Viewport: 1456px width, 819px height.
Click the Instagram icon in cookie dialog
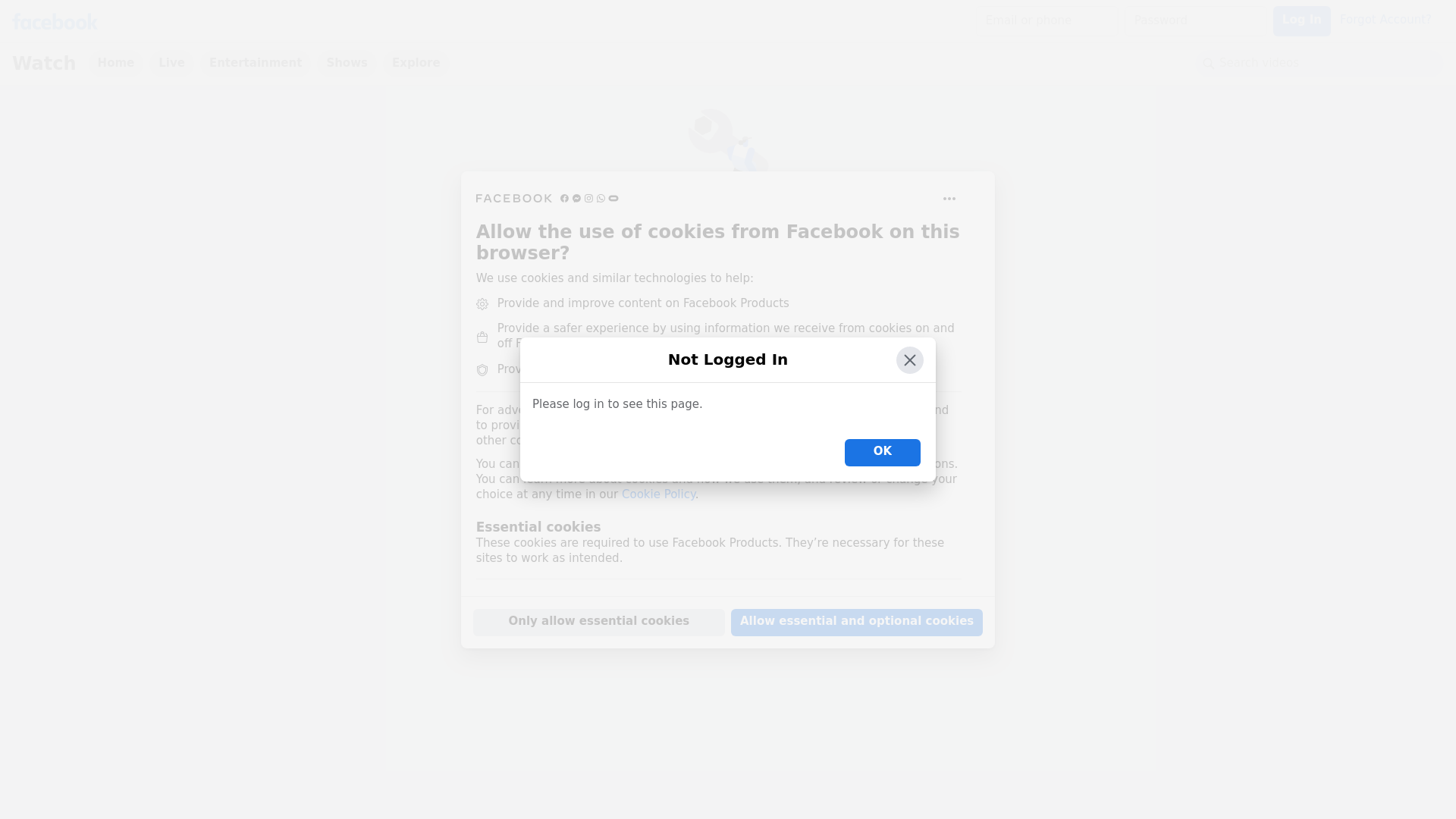[588, 199]
